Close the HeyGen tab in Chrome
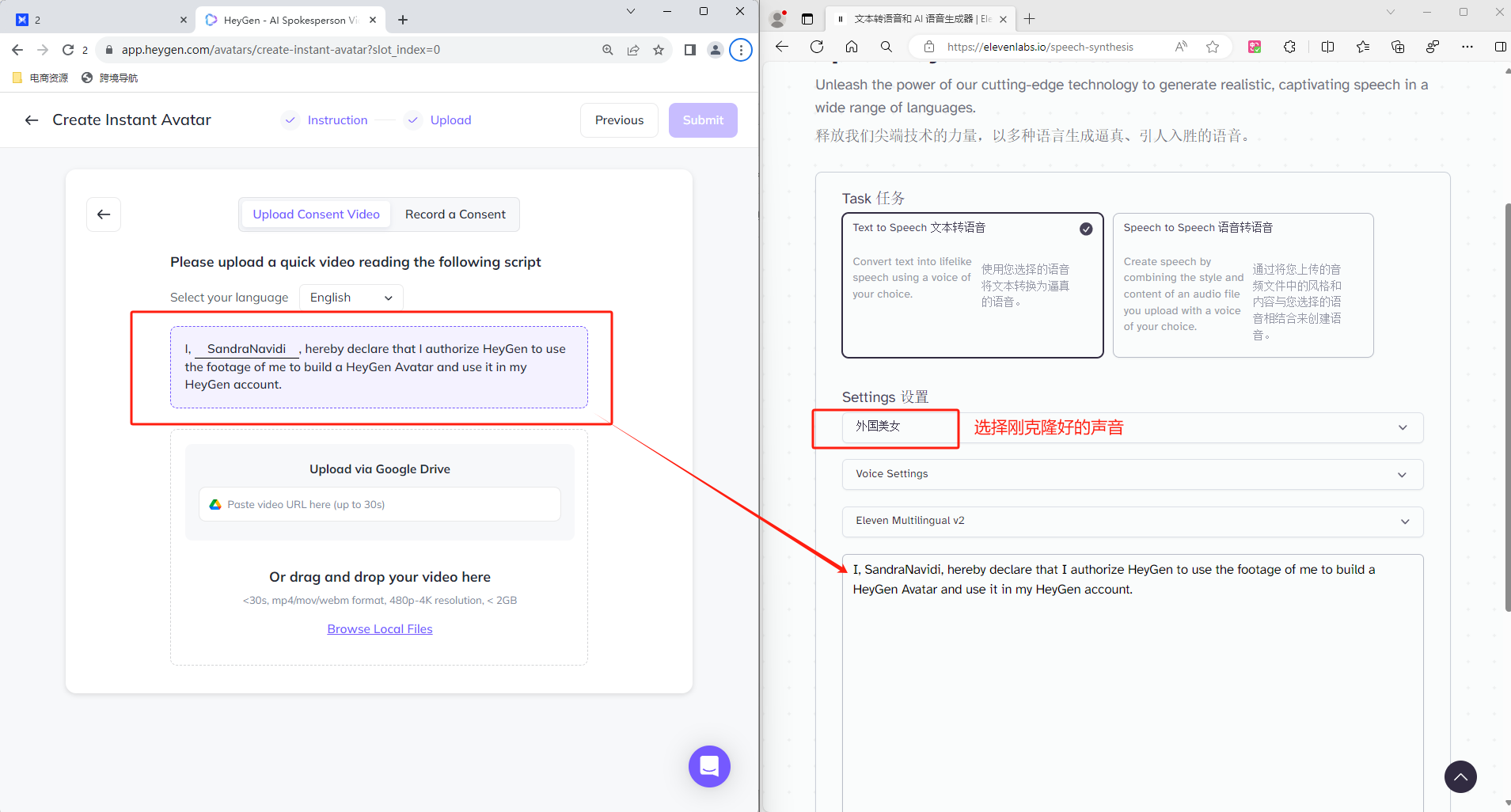Image resolution: width=1511 pixels, height=812 pixels. [373, 20]
